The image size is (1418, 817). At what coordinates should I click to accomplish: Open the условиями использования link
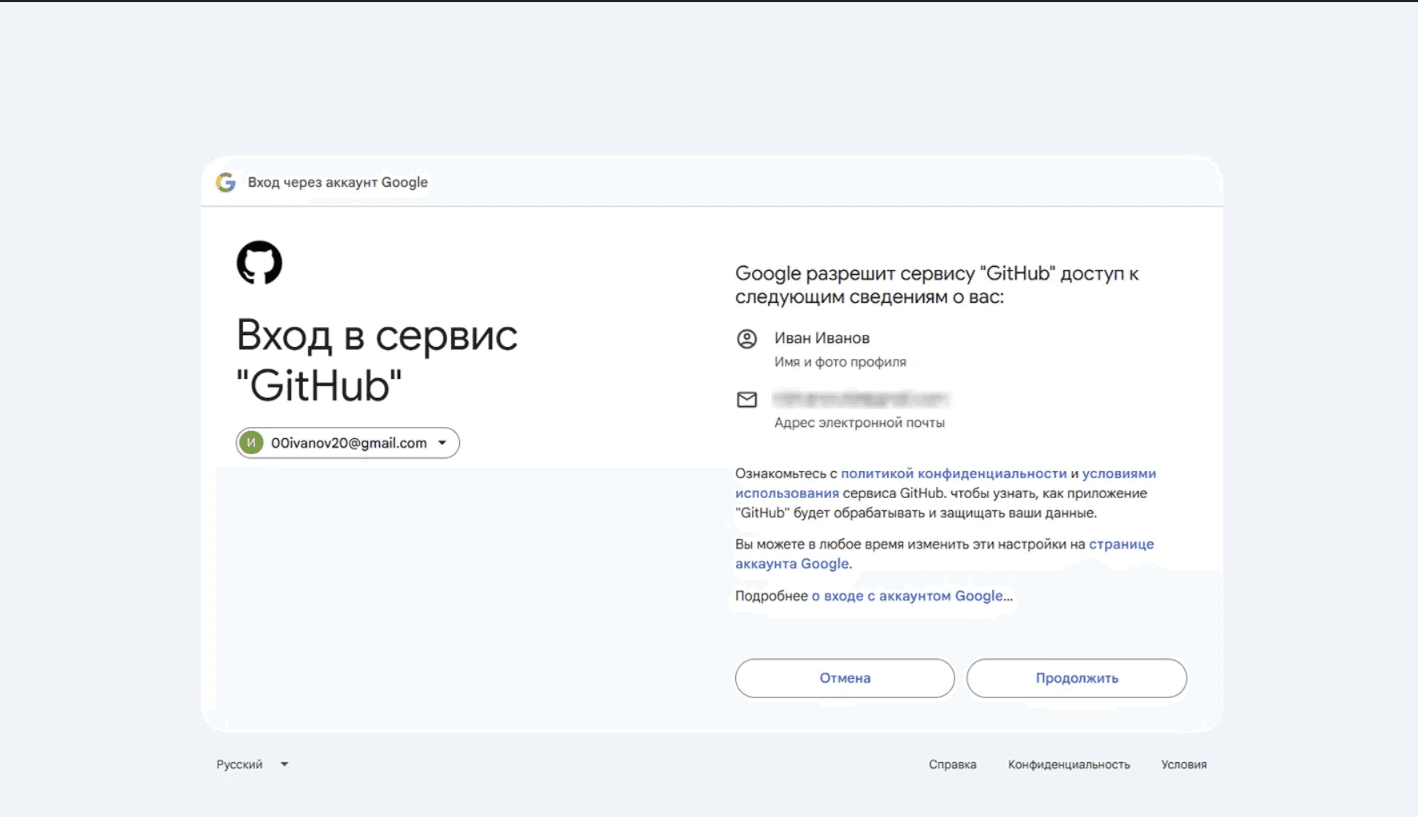(x=946, y=483)
